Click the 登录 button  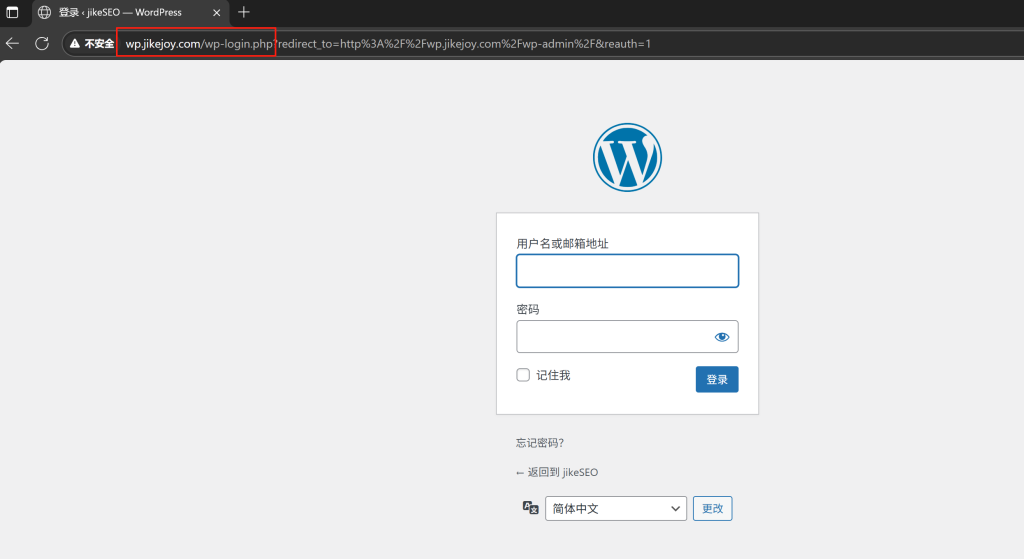pos(717,379)
